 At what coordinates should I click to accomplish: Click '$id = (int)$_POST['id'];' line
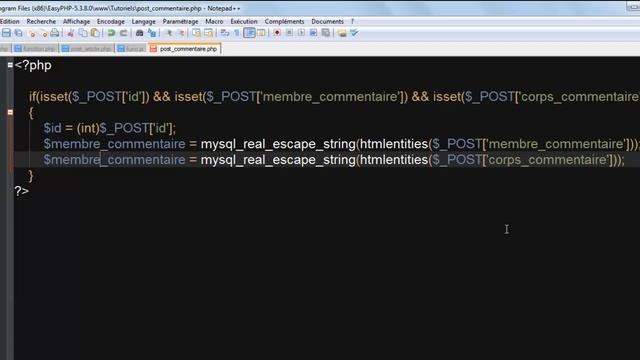pyautogui.click(x=110, y=128)
